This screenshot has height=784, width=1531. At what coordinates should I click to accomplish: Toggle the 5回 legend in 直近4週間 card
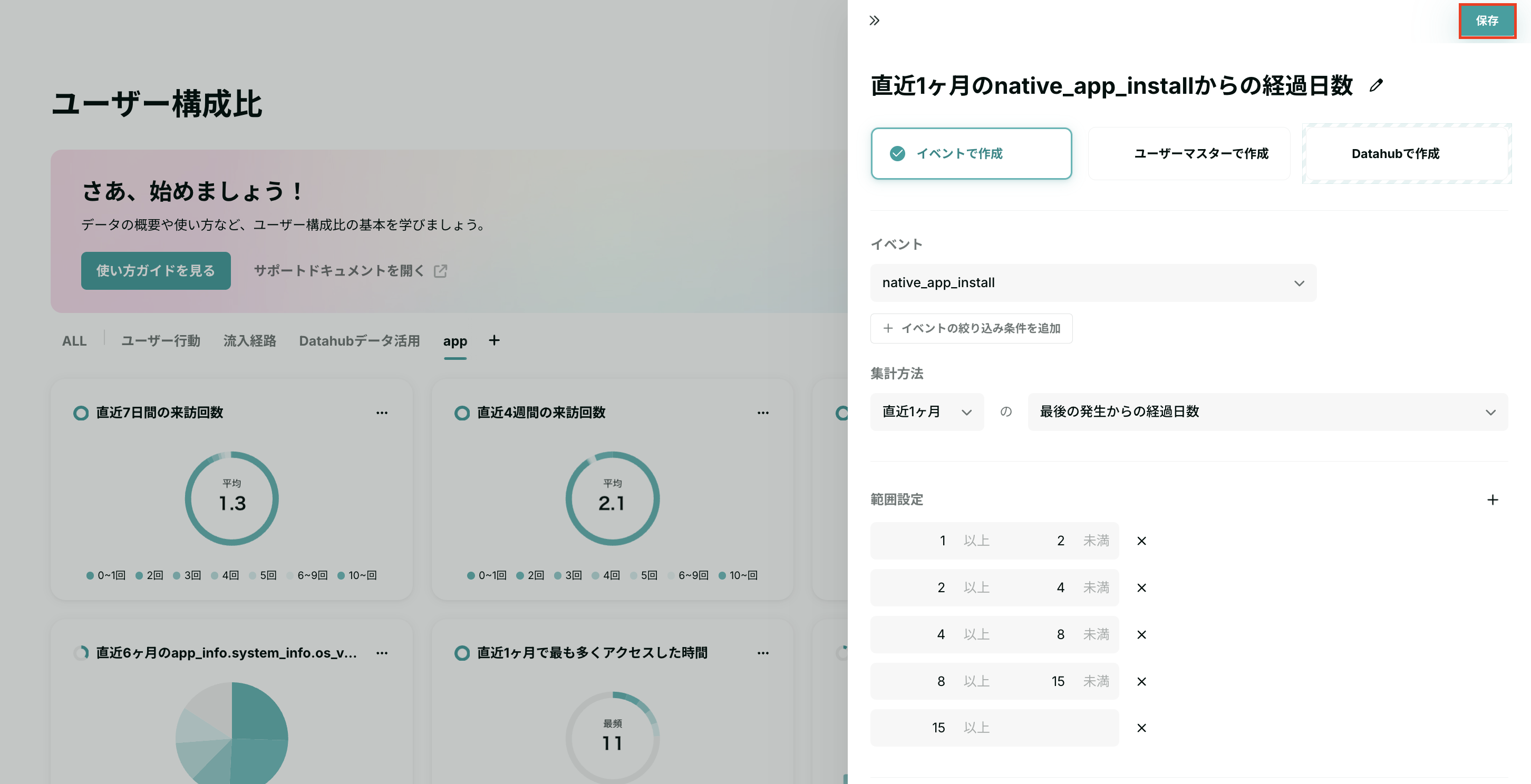[644, 575]
